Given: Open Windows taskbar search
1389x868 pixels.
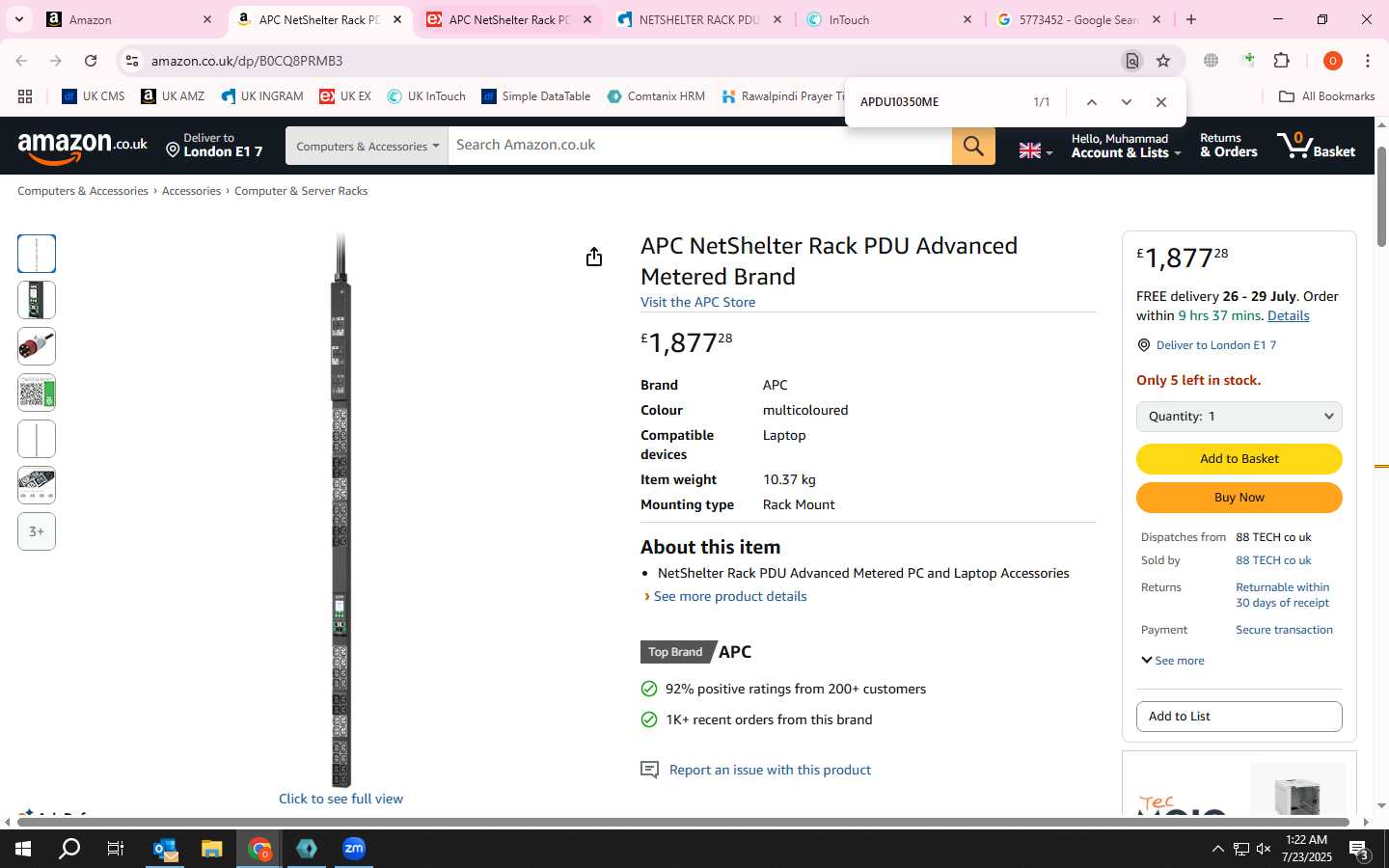Looking at the screenshot, I should click(x=69, y=849).
